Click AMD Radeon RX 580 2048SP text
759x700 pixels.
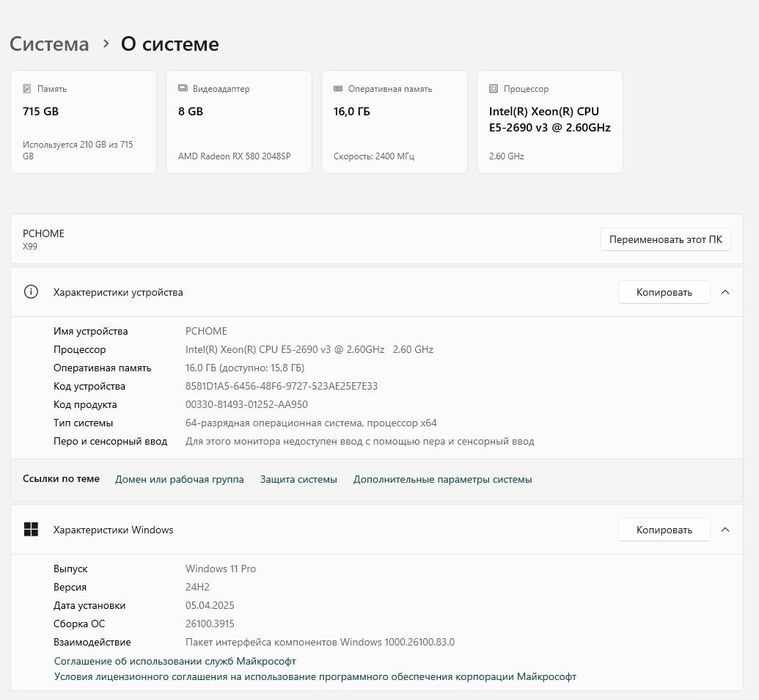coord(234,156)
